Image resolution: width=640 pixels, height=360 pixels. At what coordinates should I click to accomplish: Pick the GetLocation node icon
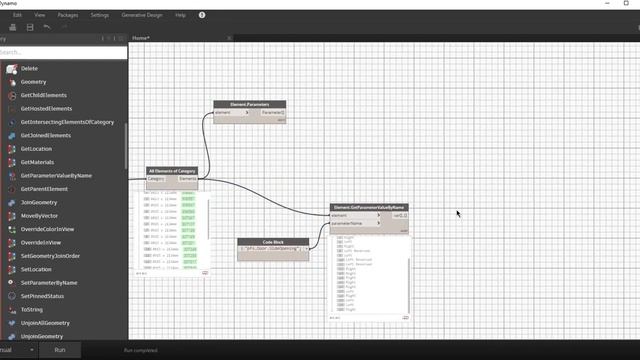11,149
